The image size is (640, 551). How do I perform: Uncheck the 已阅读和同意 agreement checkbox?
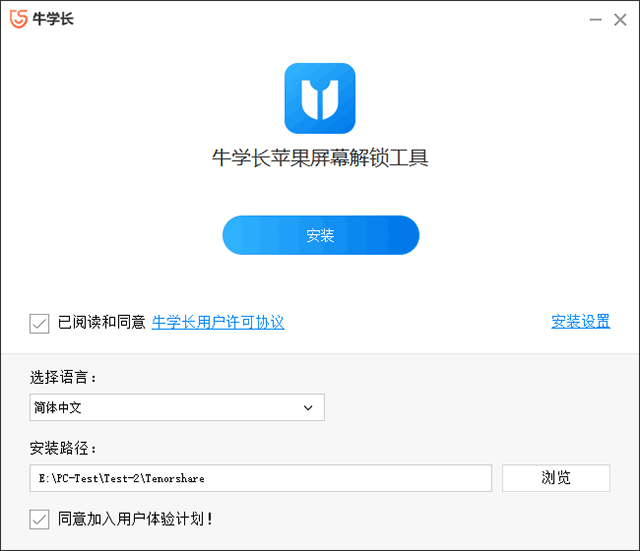(39, 324)
